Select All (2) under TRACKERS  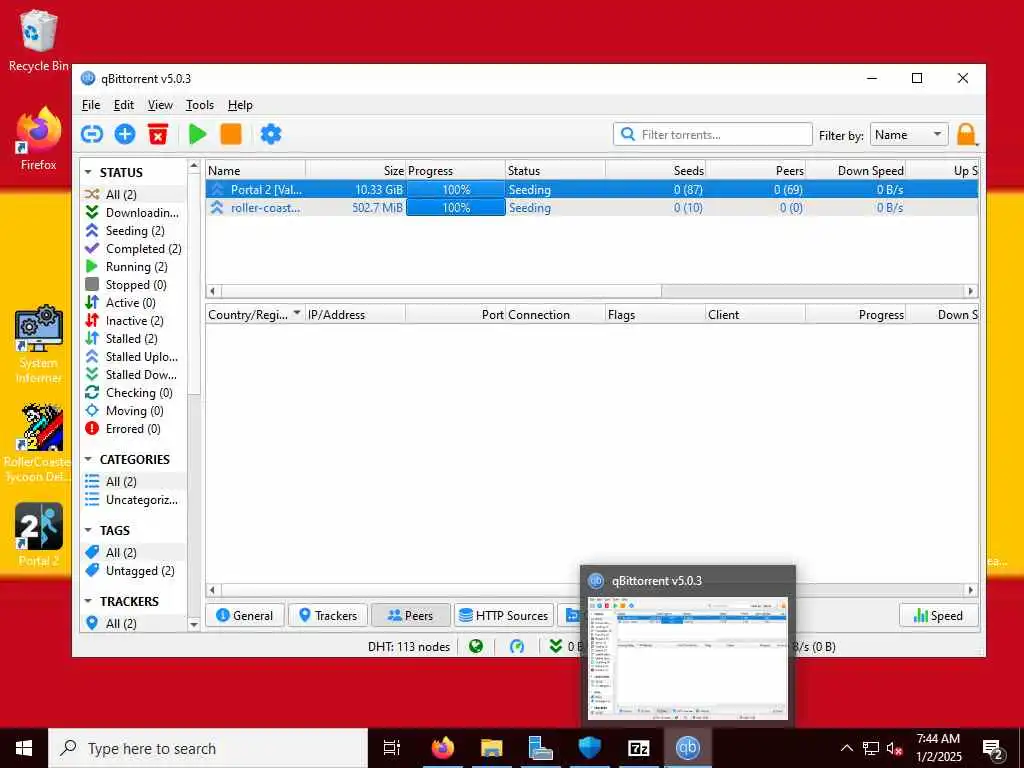133,624
